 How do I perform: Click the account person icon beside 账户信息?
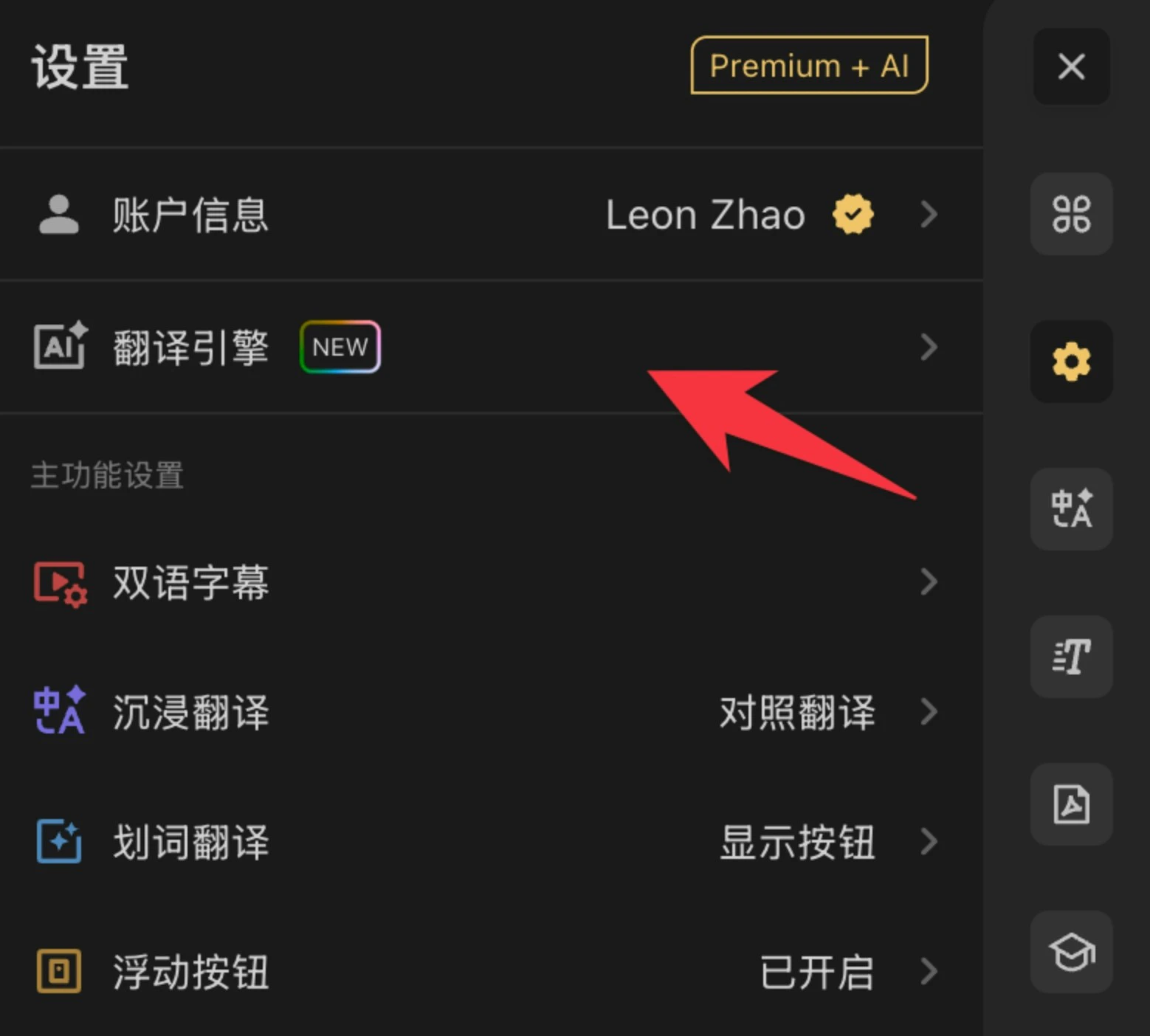pyautogui.click(x=59, y=215)
